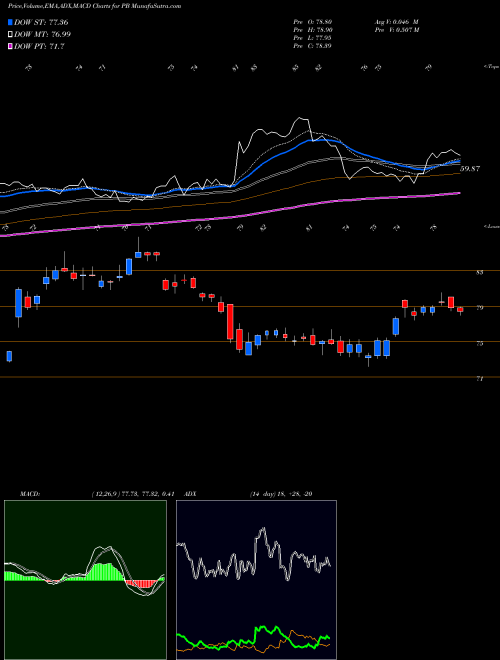Select the Pre L: 77.95 value

(x=313, y=37)
